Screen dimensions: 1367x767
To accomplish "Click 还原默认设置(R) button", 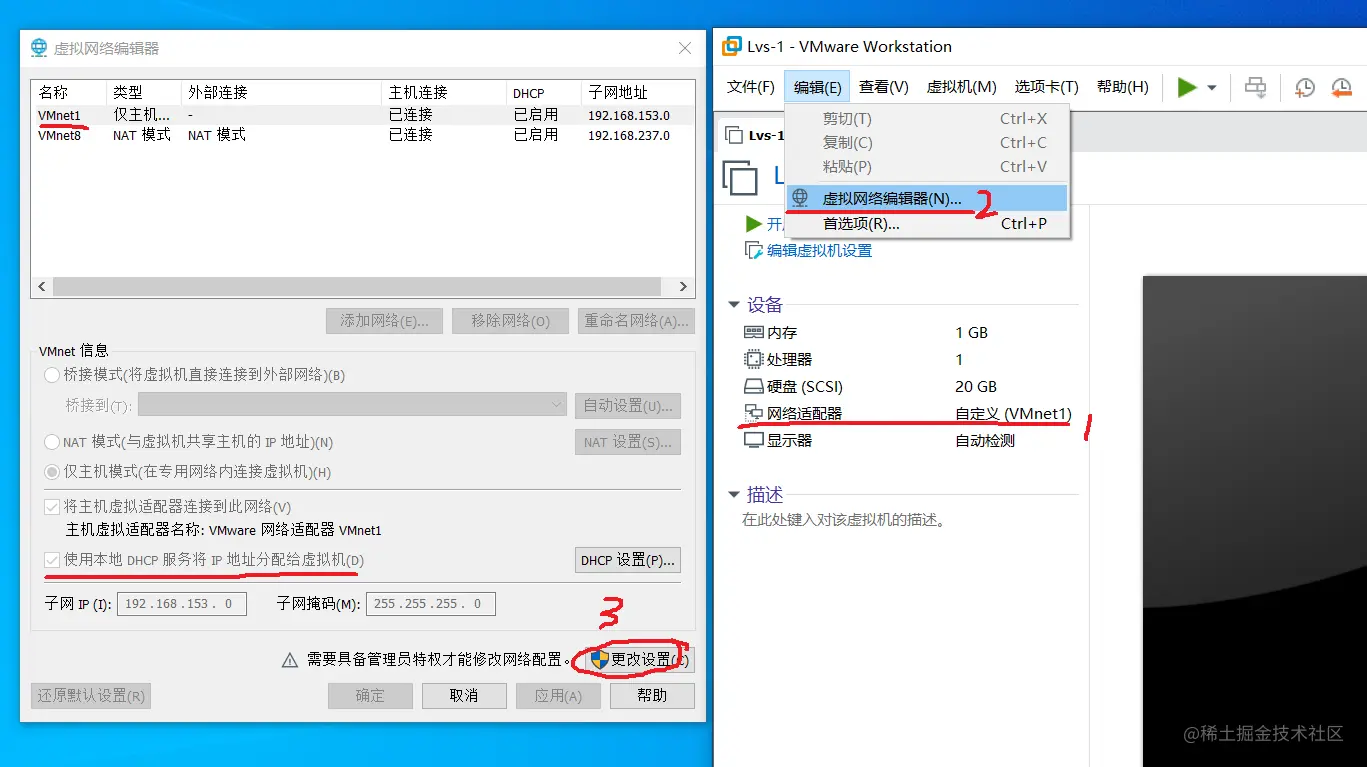I will click(x=91, y=695).
